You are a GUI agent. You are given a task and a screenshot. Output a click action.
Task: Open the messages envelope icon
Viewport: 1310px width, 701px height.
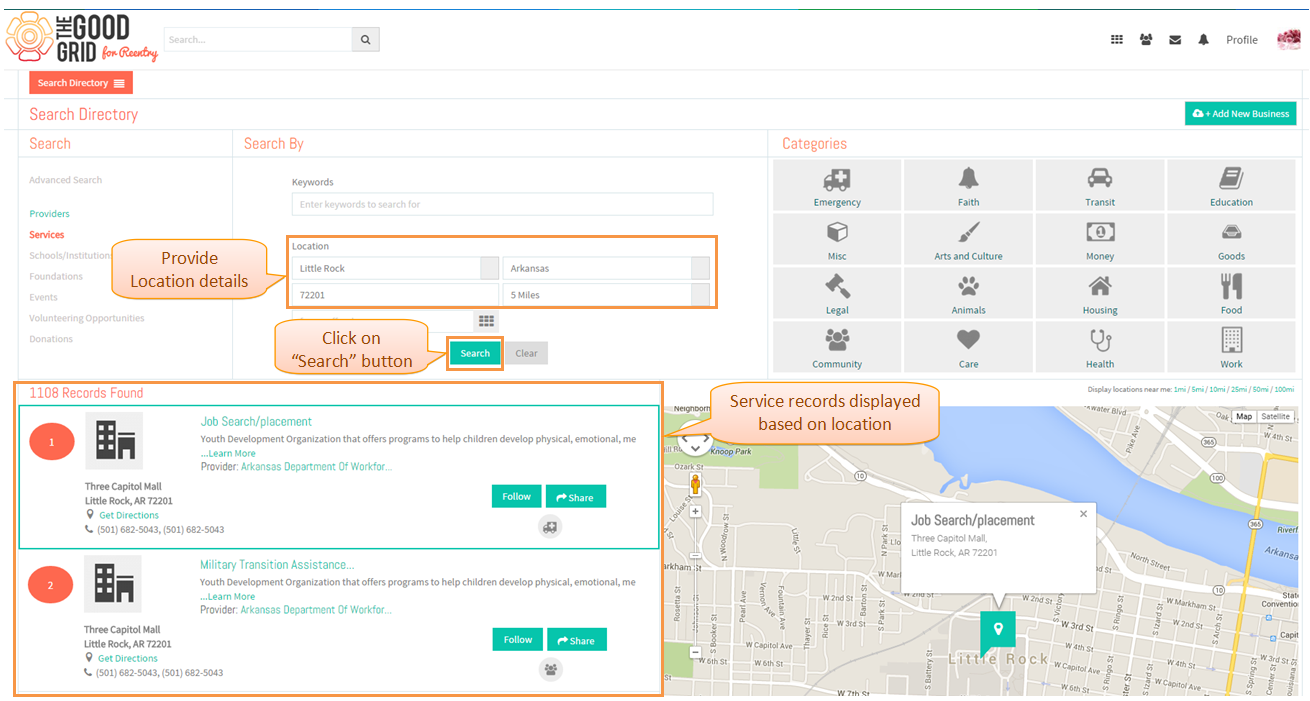(x=1175, y=40)
